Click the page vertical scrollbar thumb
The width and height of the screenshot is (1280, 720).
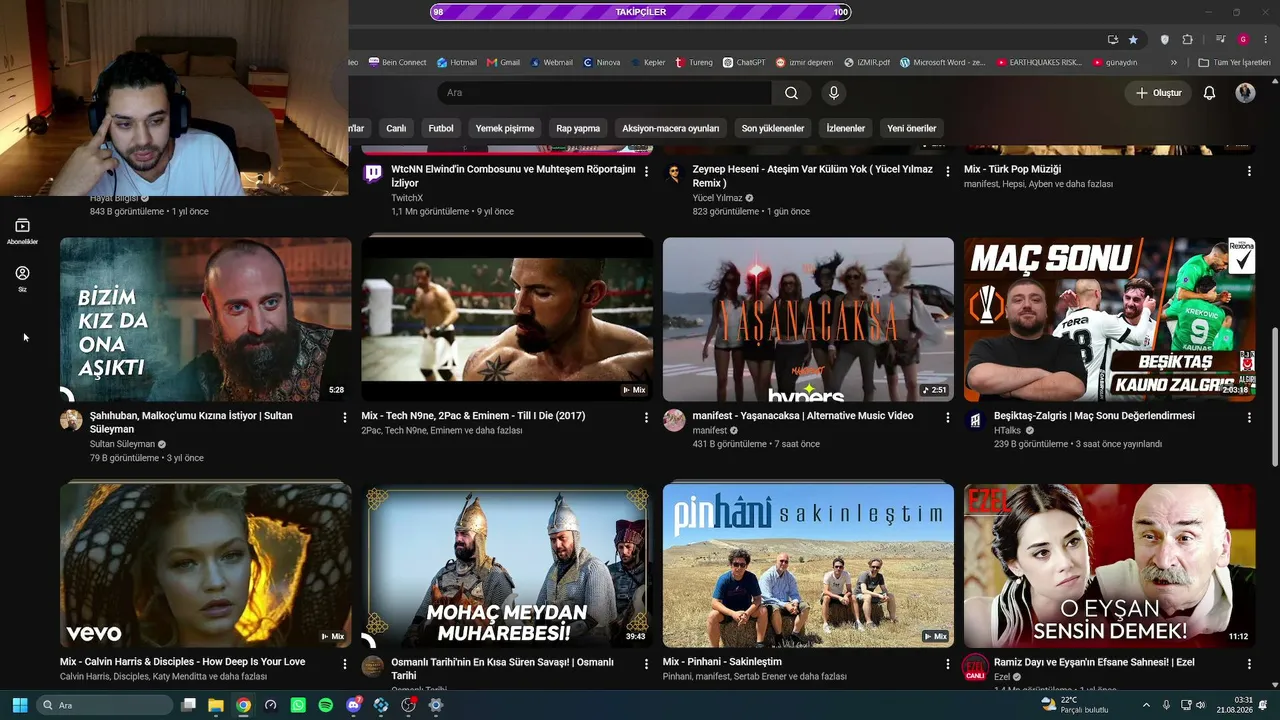coord(1274,395)
